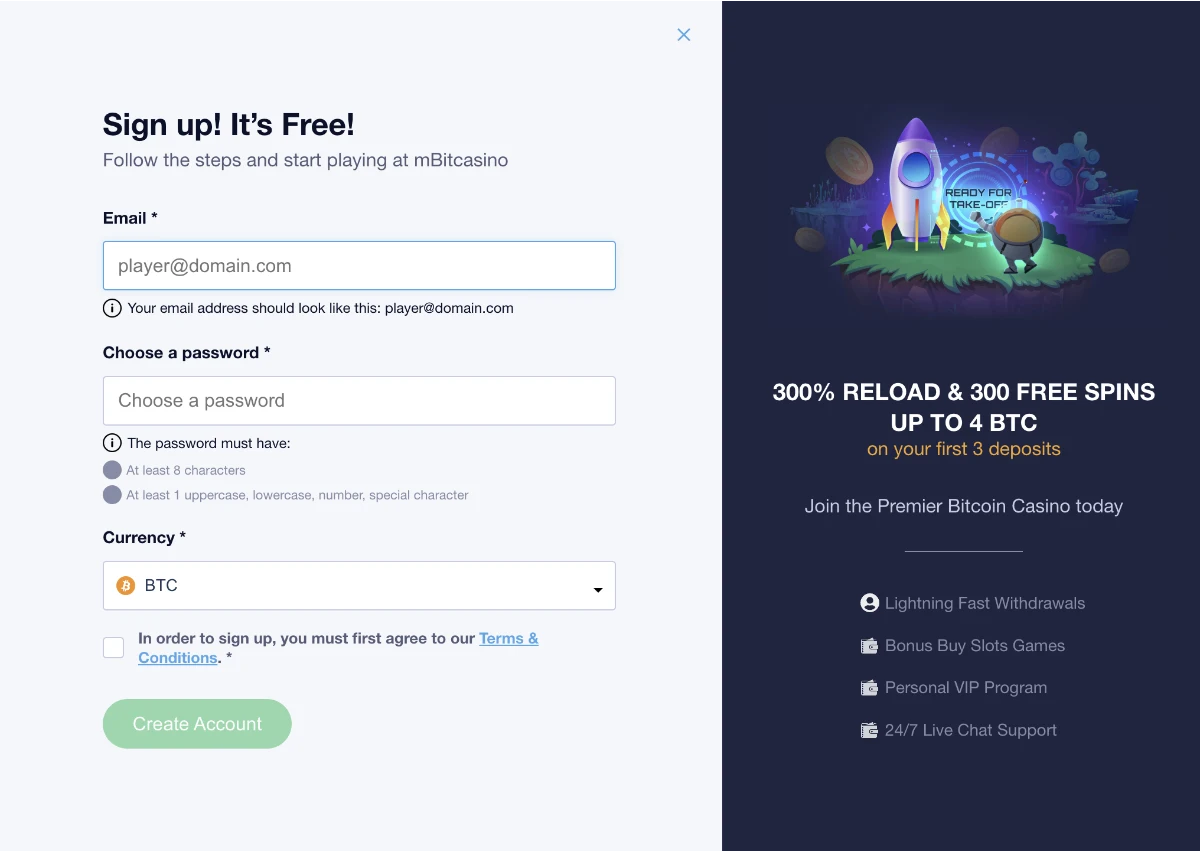Select the BTC currency combo box

coord(359,586)
